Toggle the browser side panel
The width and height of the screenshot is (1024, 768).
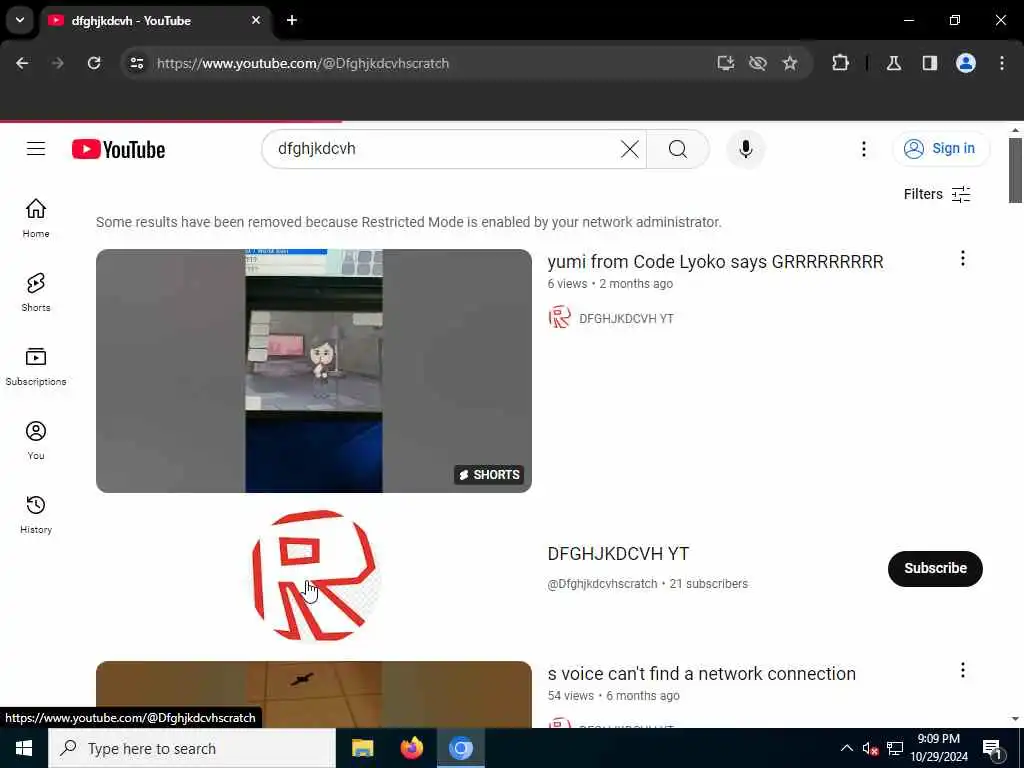[x=929, y=63]
